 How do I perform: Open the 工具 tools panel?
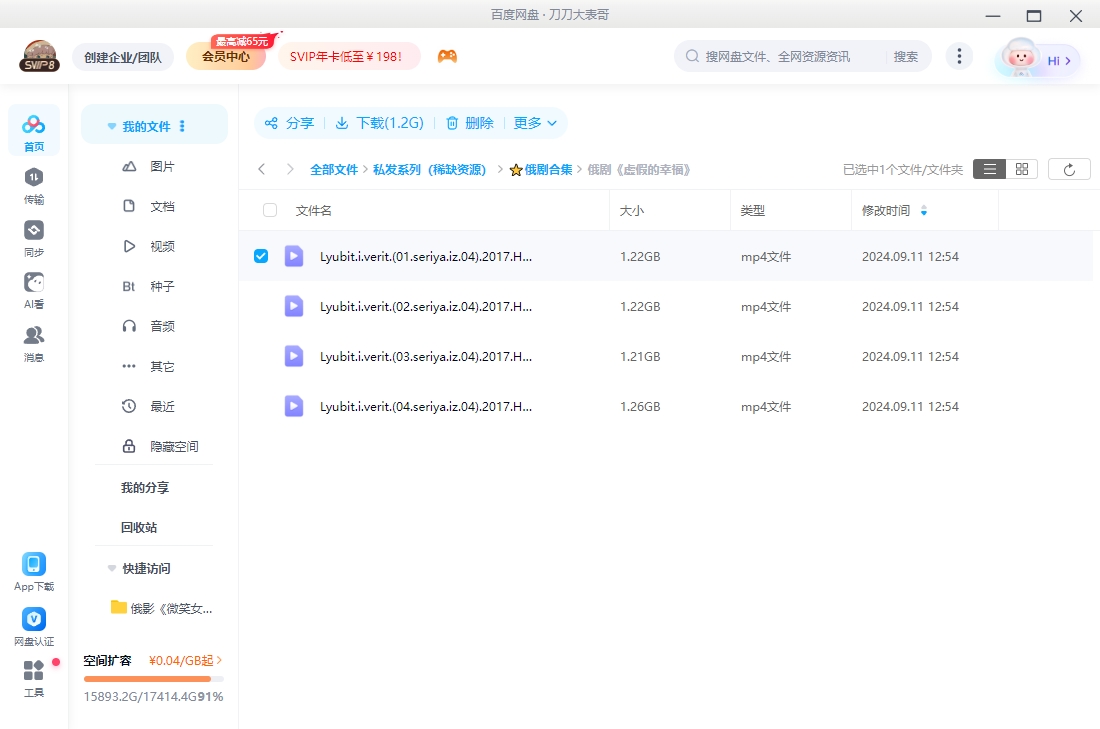(x=33, y=676)
